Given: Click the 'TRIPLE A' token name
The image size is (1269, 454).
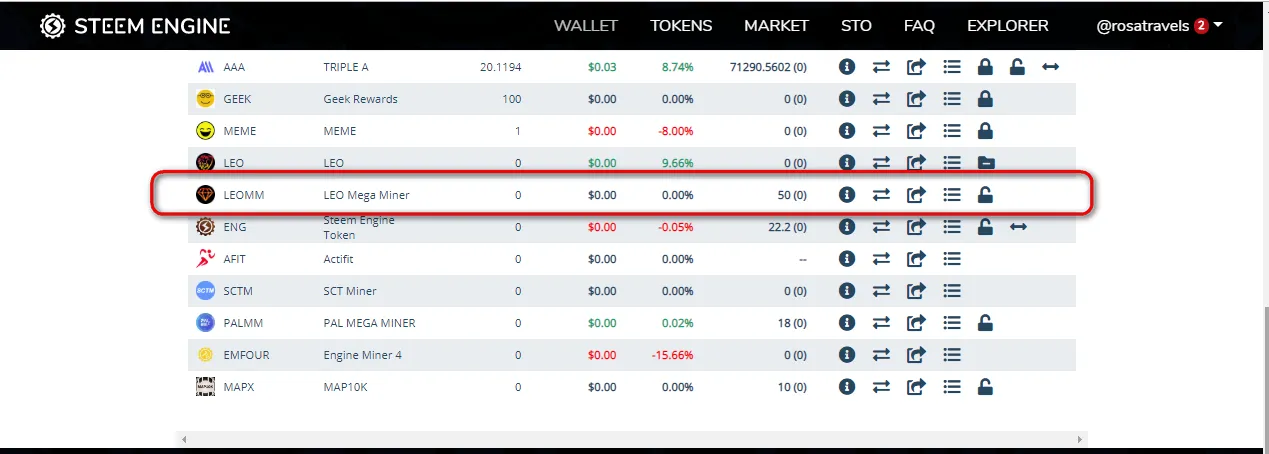Looking at the screenshot, I should click(346, 67).
